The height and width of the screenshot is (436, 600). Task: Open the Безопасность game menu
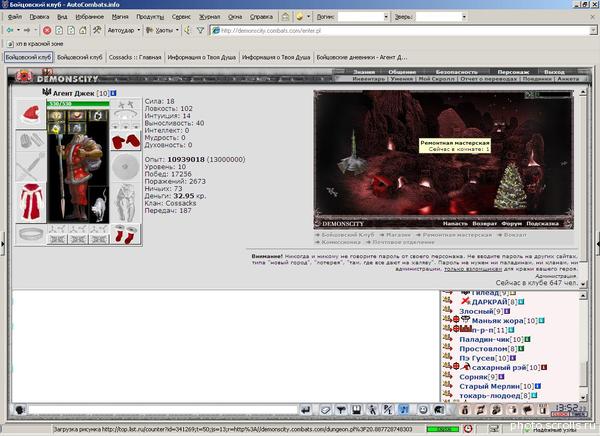pyautogui.click(x=457, y=72)
